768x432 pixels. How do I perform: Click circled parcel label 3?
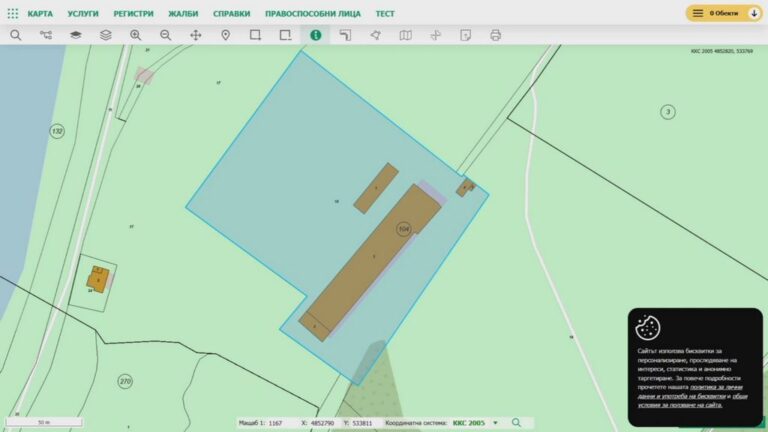click(x=668, y=112)
